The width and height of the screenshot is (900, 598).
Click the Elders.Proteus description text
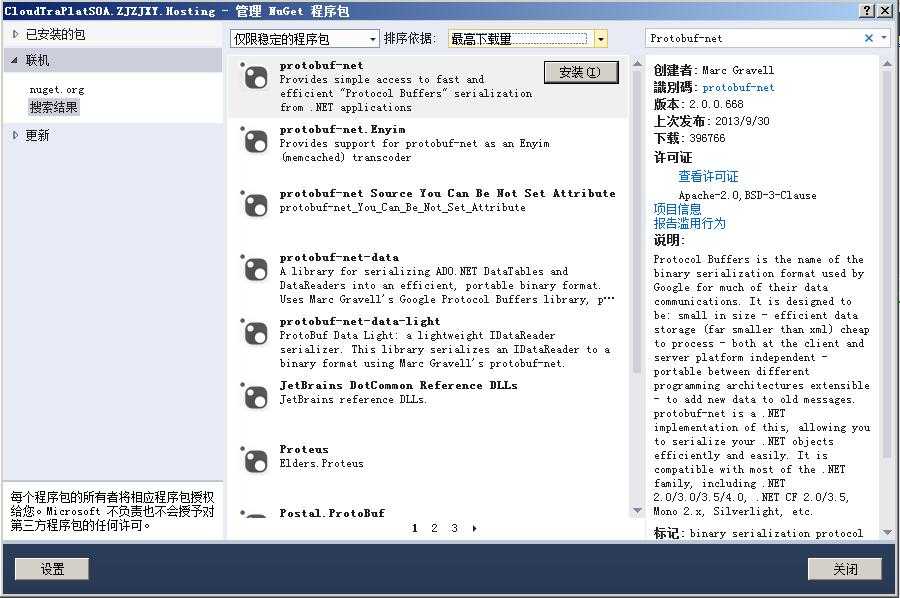click(x=321, y=463)
